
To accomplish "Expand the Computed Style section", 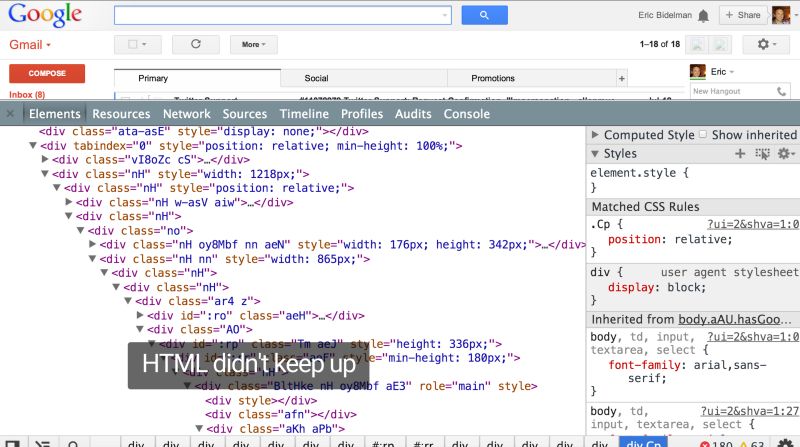I will pyautogui.click(x=594, y=135).
